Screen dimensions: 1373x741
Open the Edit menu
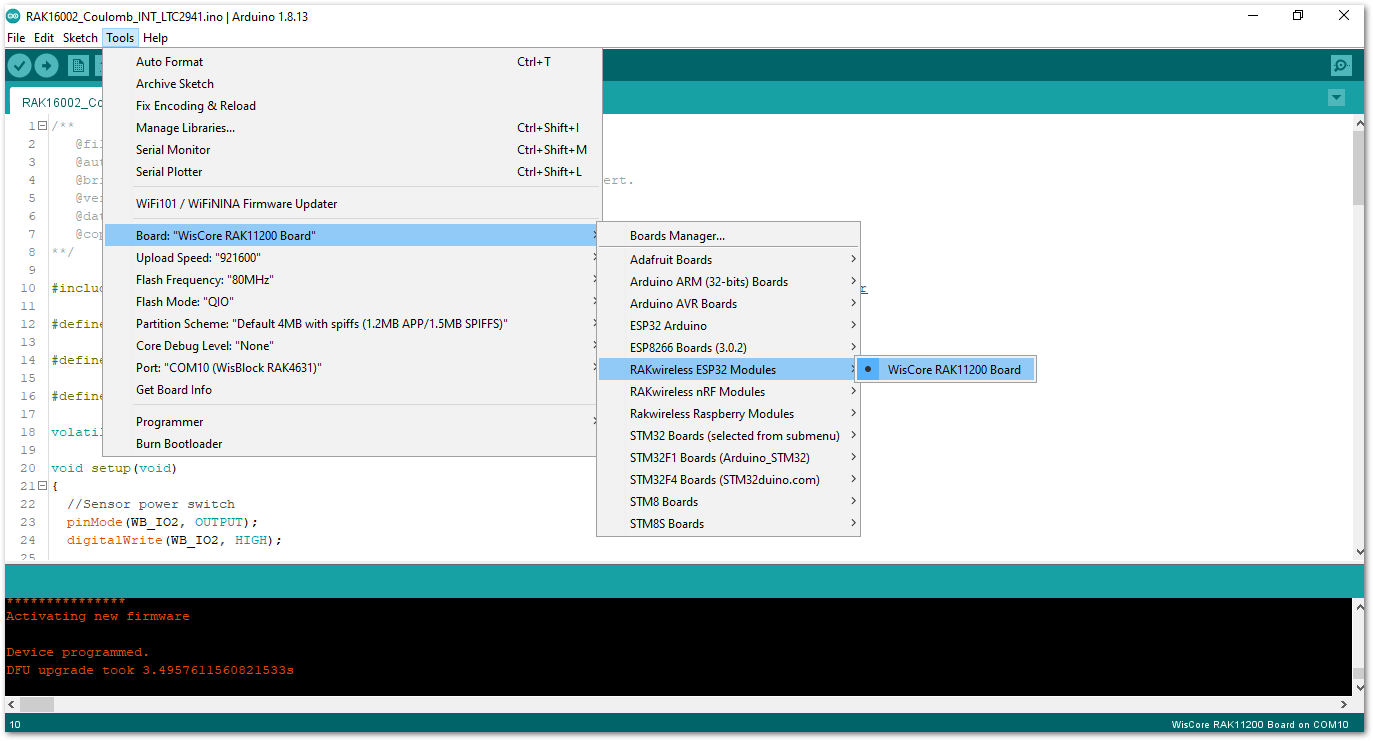pos(44,38)
